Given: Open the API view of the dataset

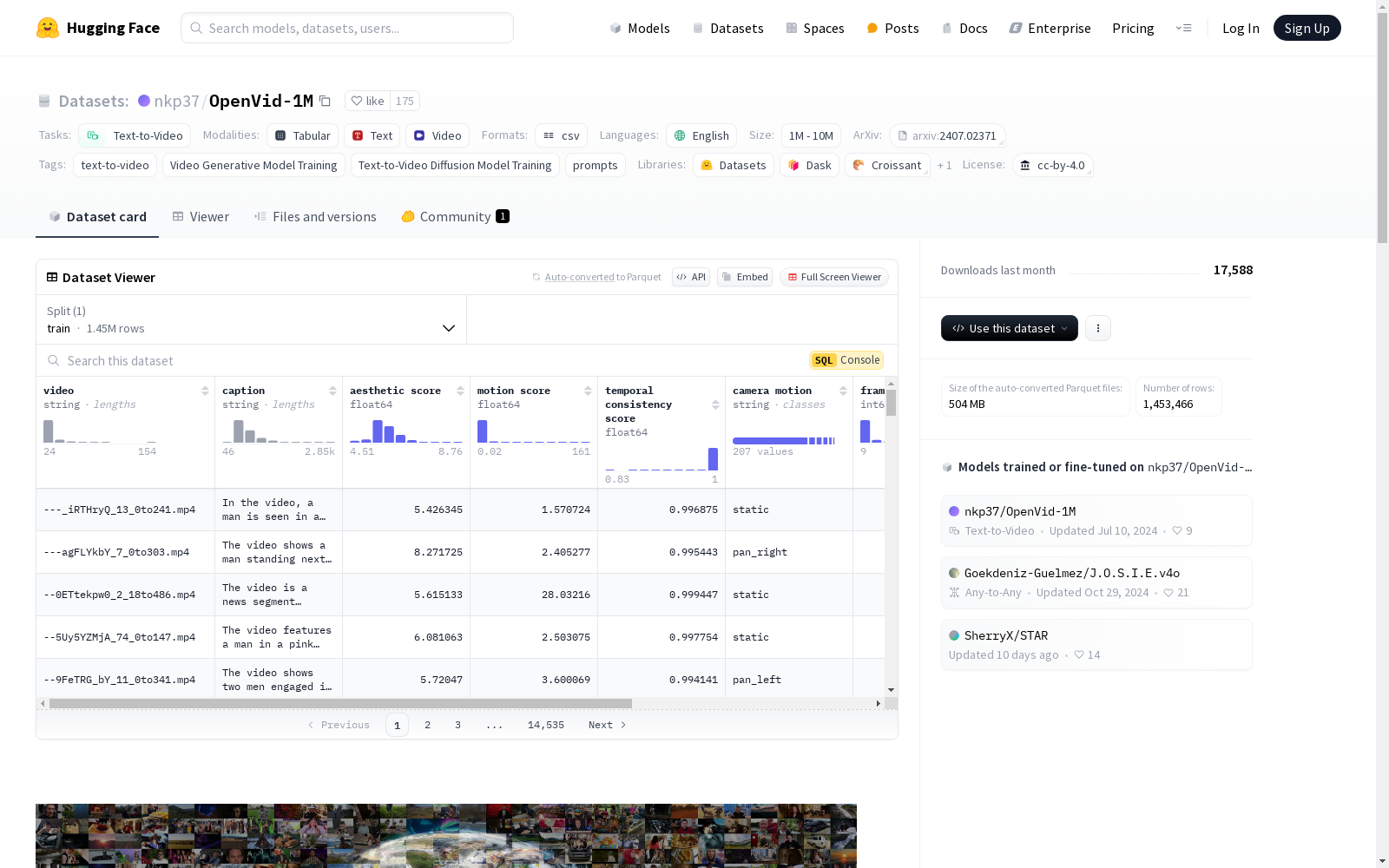Looking at the screenshot, I should [690, 276].
